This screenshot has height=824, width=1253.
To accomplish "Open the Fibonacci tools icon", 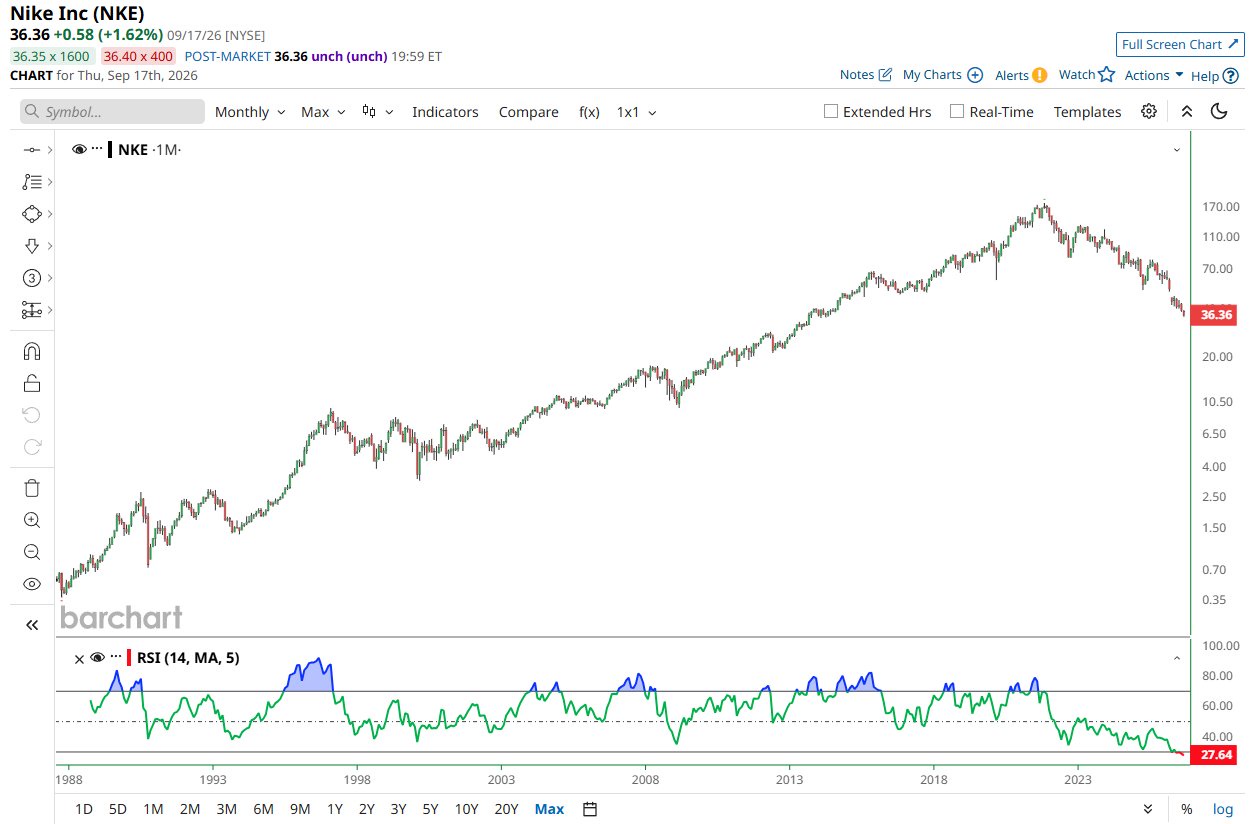I will tap(31, 182).
